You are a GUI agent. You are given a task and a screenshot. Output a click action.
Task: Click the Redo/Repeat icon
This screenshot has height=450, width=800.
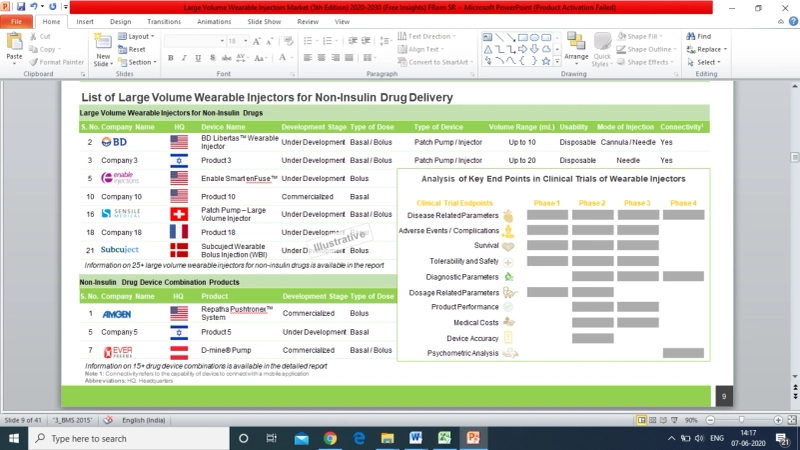point(53,7)
